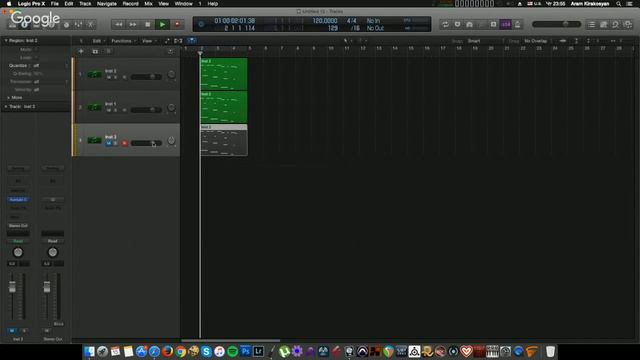Open the Drag No Overlap dropdown
Image resolution: width=640 pixels, height=360 pixels.
pyautogui.click(x=537, y=41)
